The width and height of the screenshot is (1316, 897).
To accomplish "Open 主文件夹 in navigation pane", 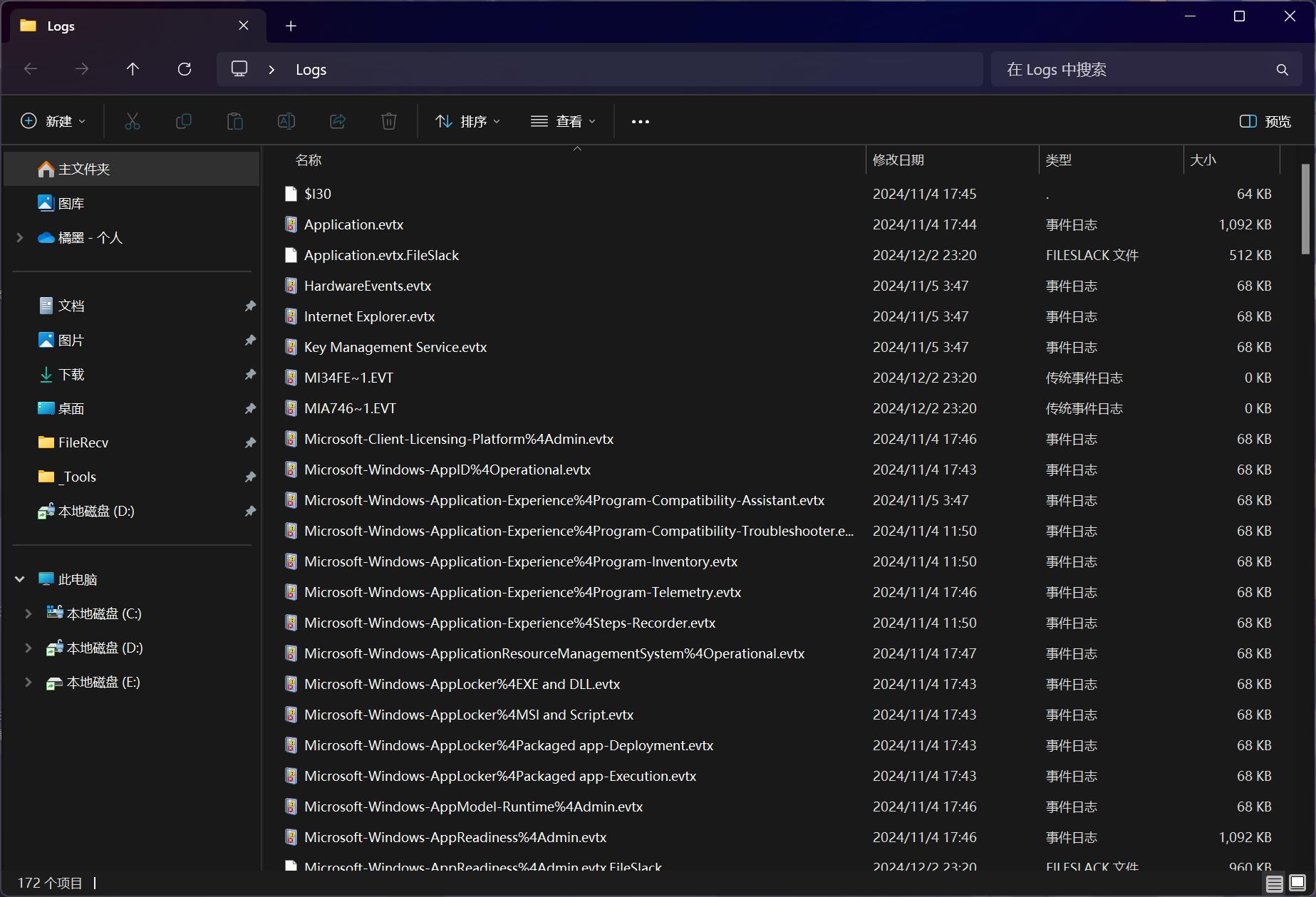I will [132, 169].
